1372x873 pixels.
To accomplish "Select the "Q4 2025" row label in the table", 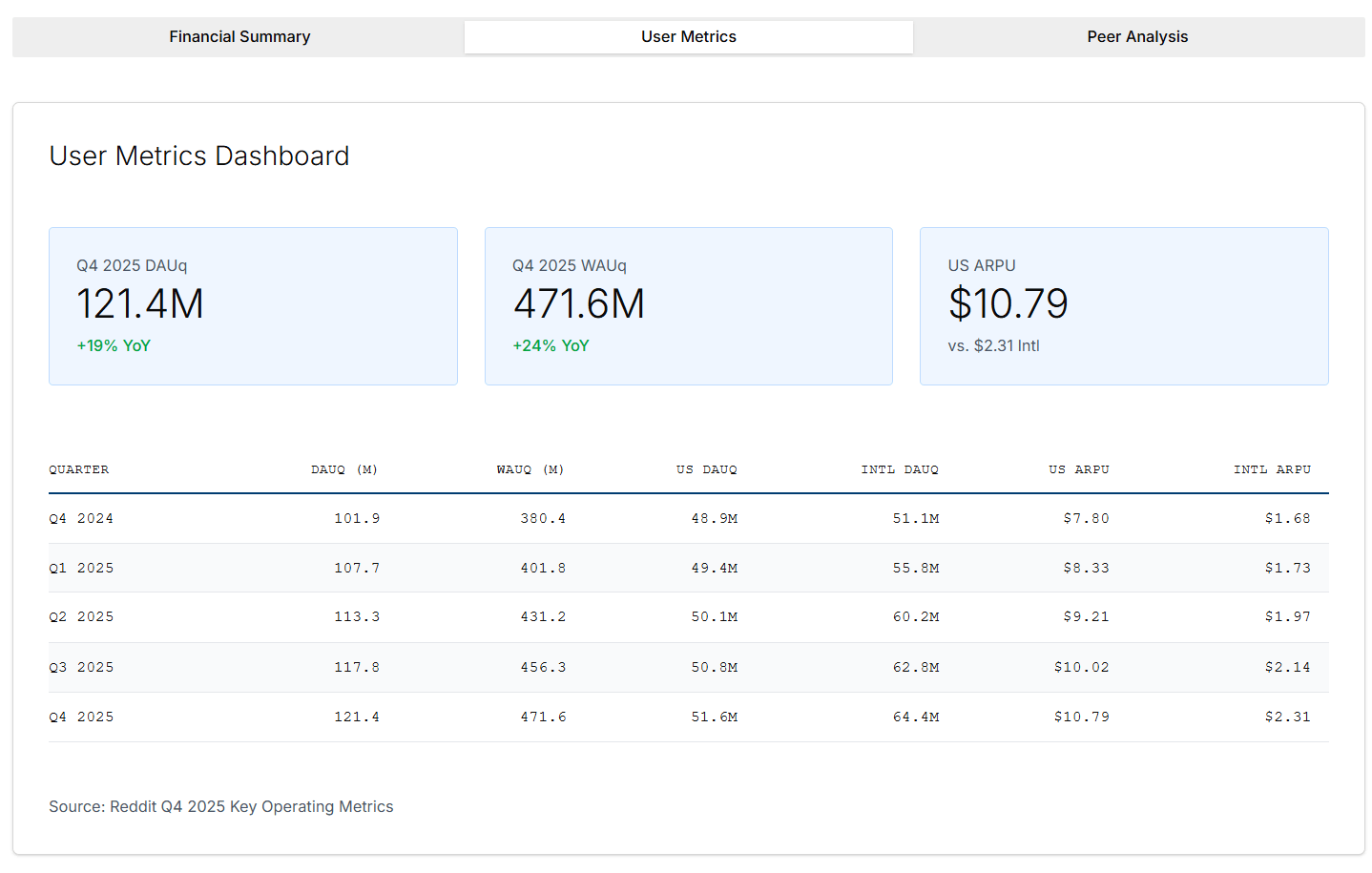I will (x=81, y=717).
